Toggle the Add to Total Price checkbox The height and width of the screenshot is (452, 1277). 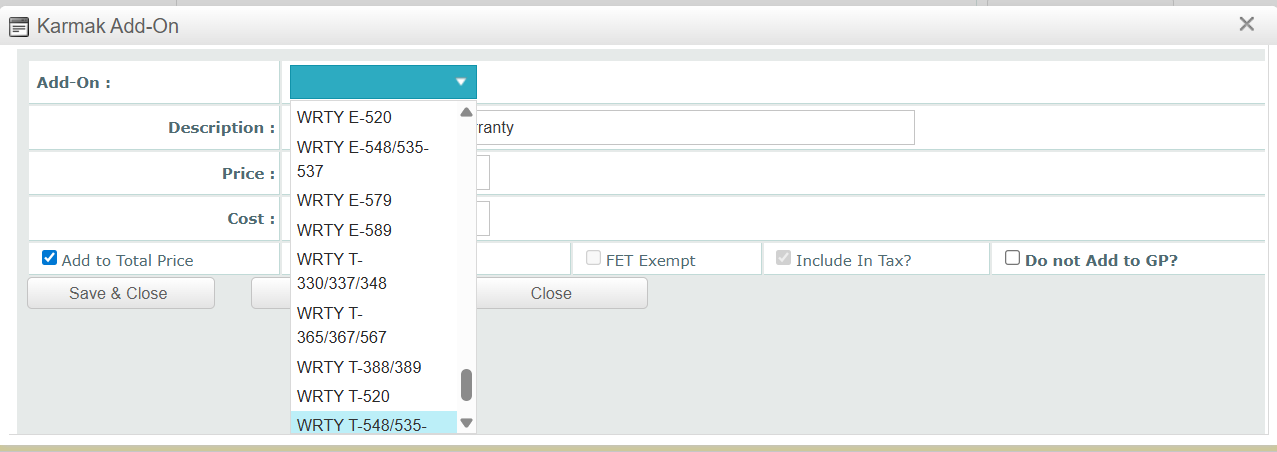tap(49, 258)
